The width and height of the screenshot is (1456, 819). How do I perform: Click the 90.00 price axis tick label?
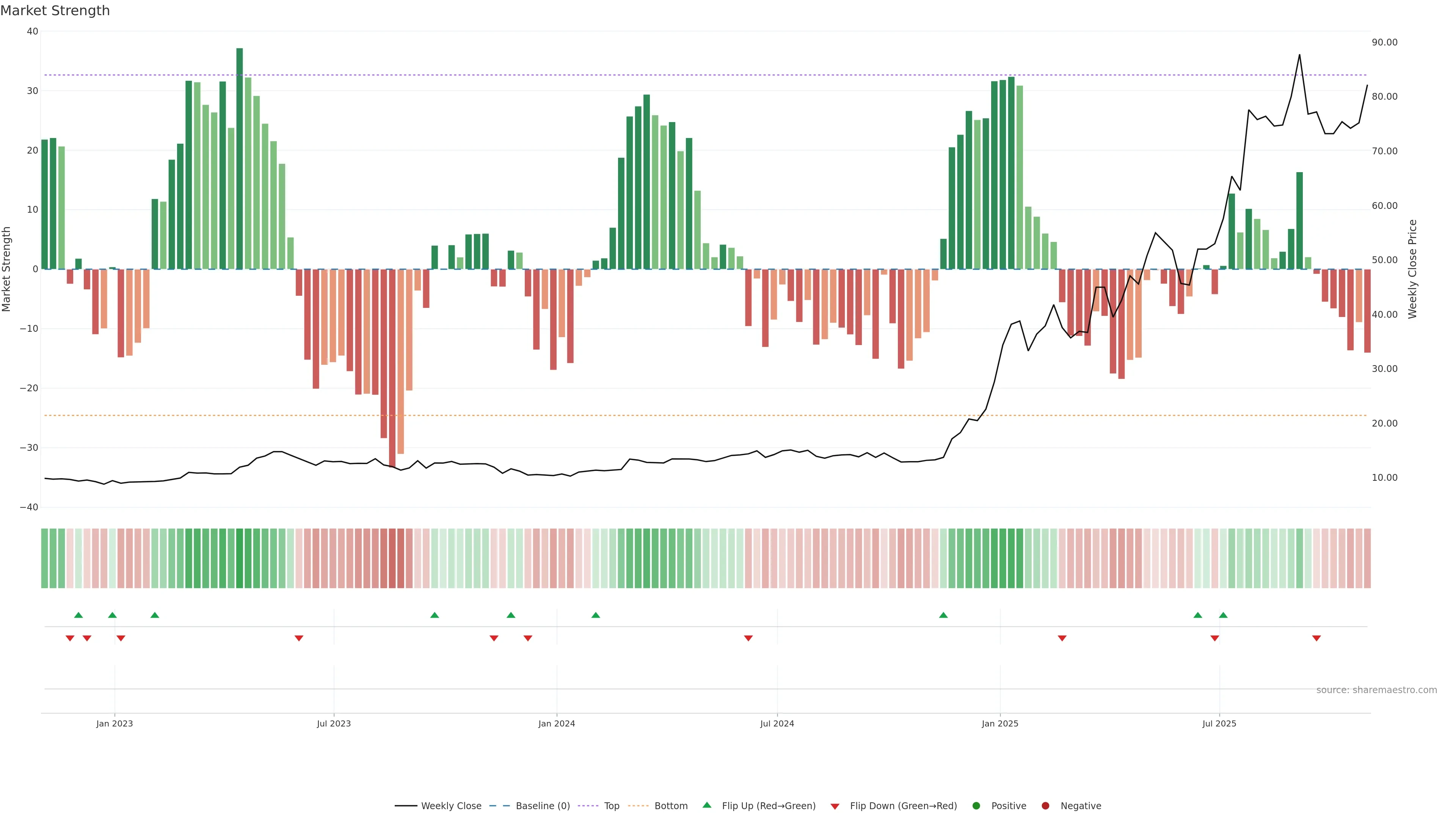[x=1384, y=42]
